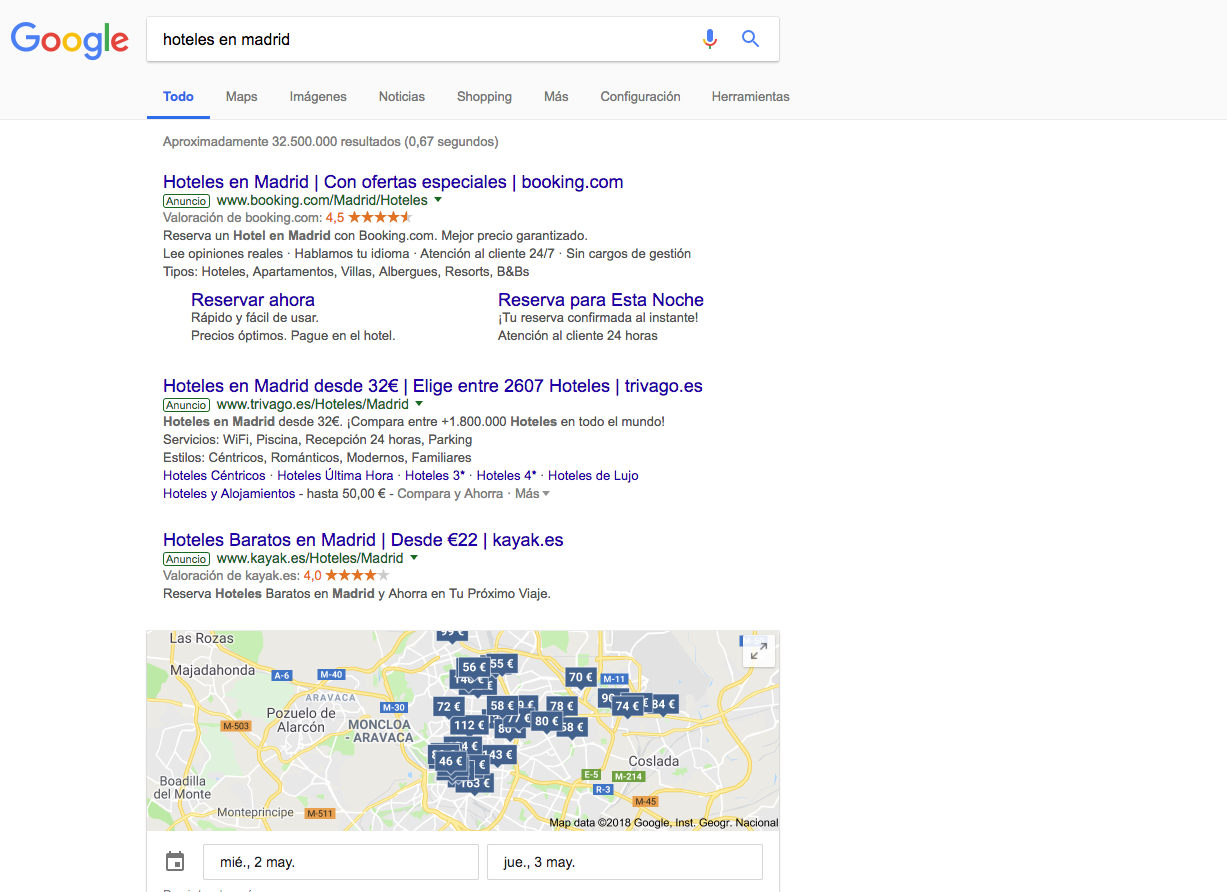Open dropdown arrow next to booking.com URL
The width and height of the screenshot is (1227, 892).
(x=438, y=201)
